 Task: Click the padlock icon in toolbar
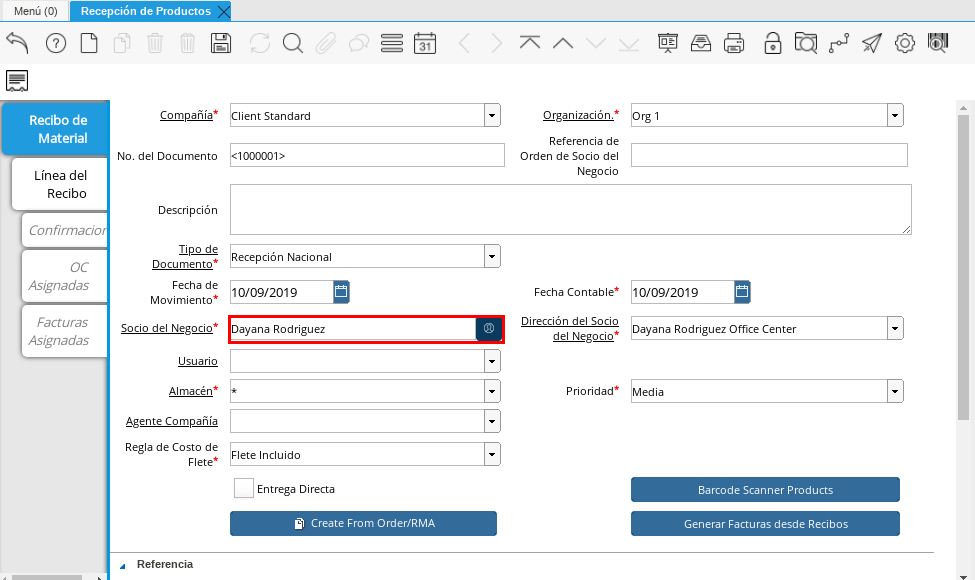pos(772,43)
